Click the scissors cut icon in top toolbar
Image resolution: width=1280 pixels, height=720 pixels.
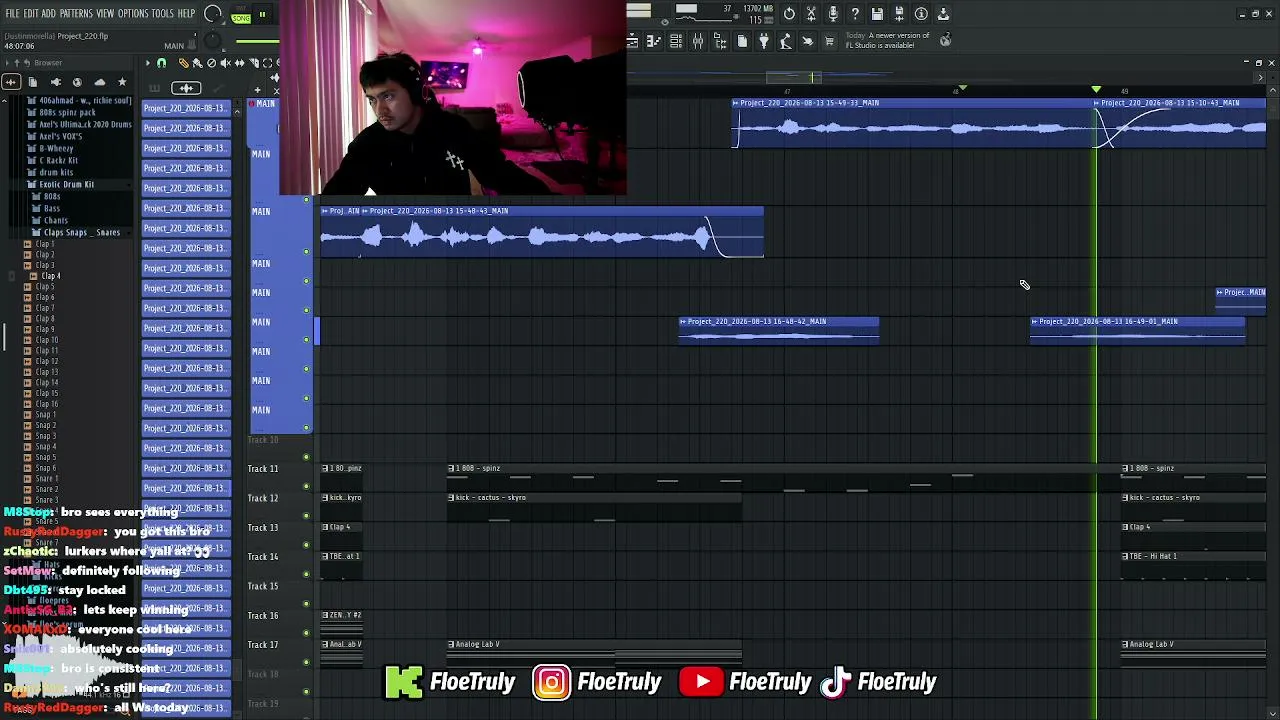pyautogui.click(x=811, y=14)
